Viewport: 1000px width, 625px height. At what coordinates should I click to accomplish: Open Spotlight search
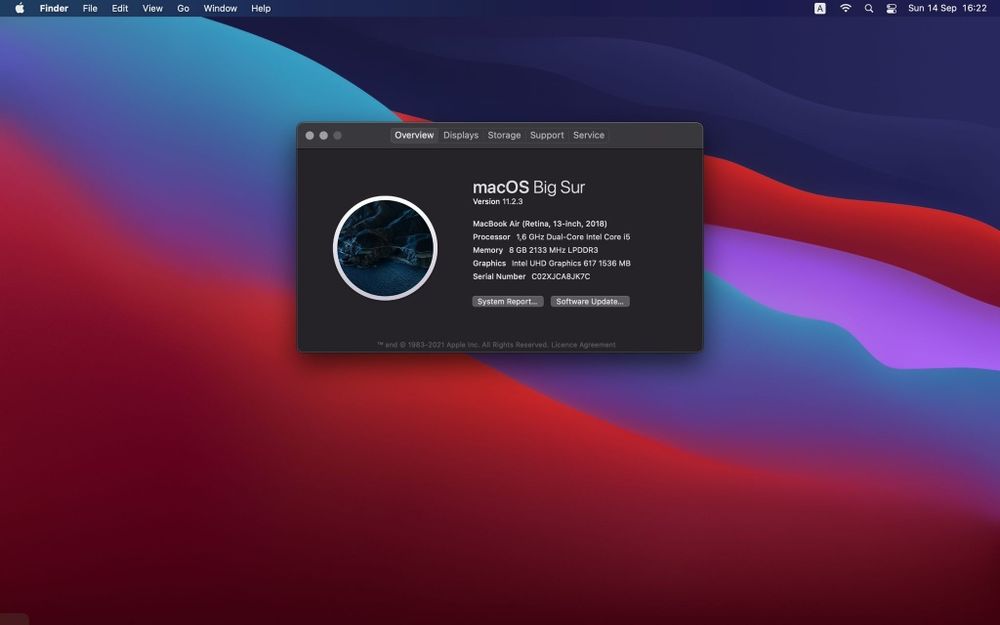tap(869, 8)
